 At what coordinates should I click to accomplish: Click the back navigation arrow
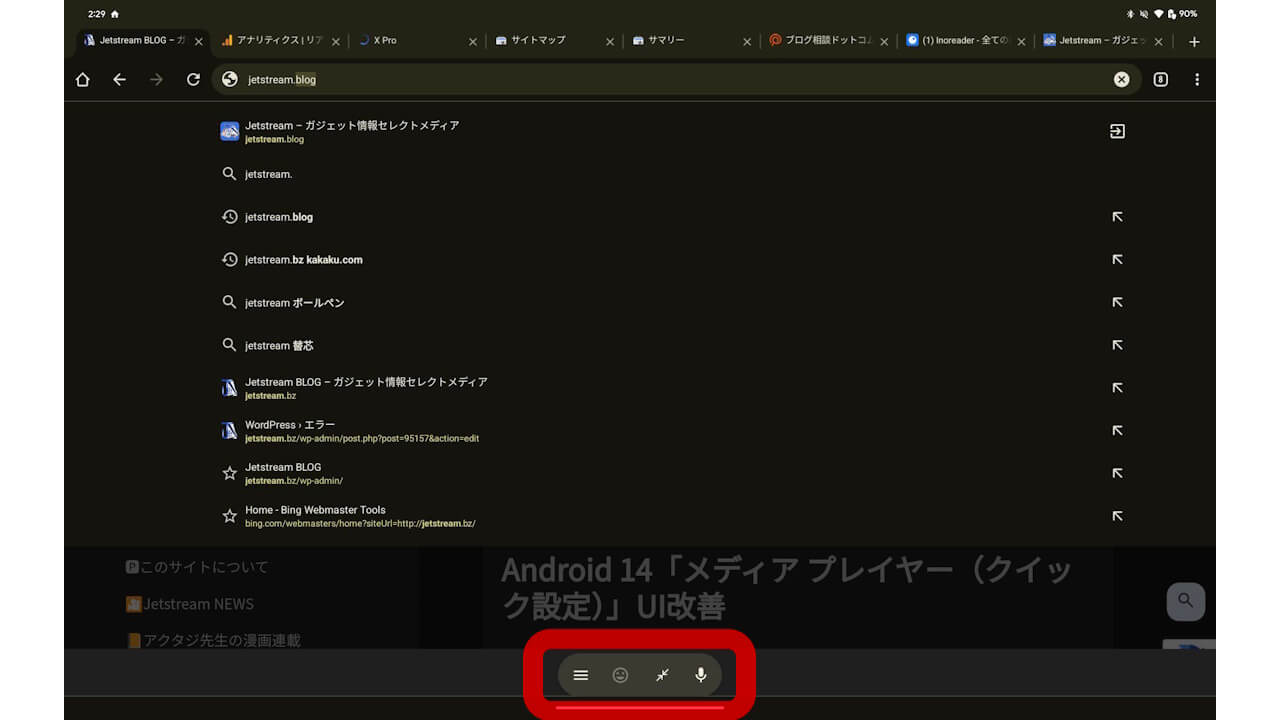point(120,80)
